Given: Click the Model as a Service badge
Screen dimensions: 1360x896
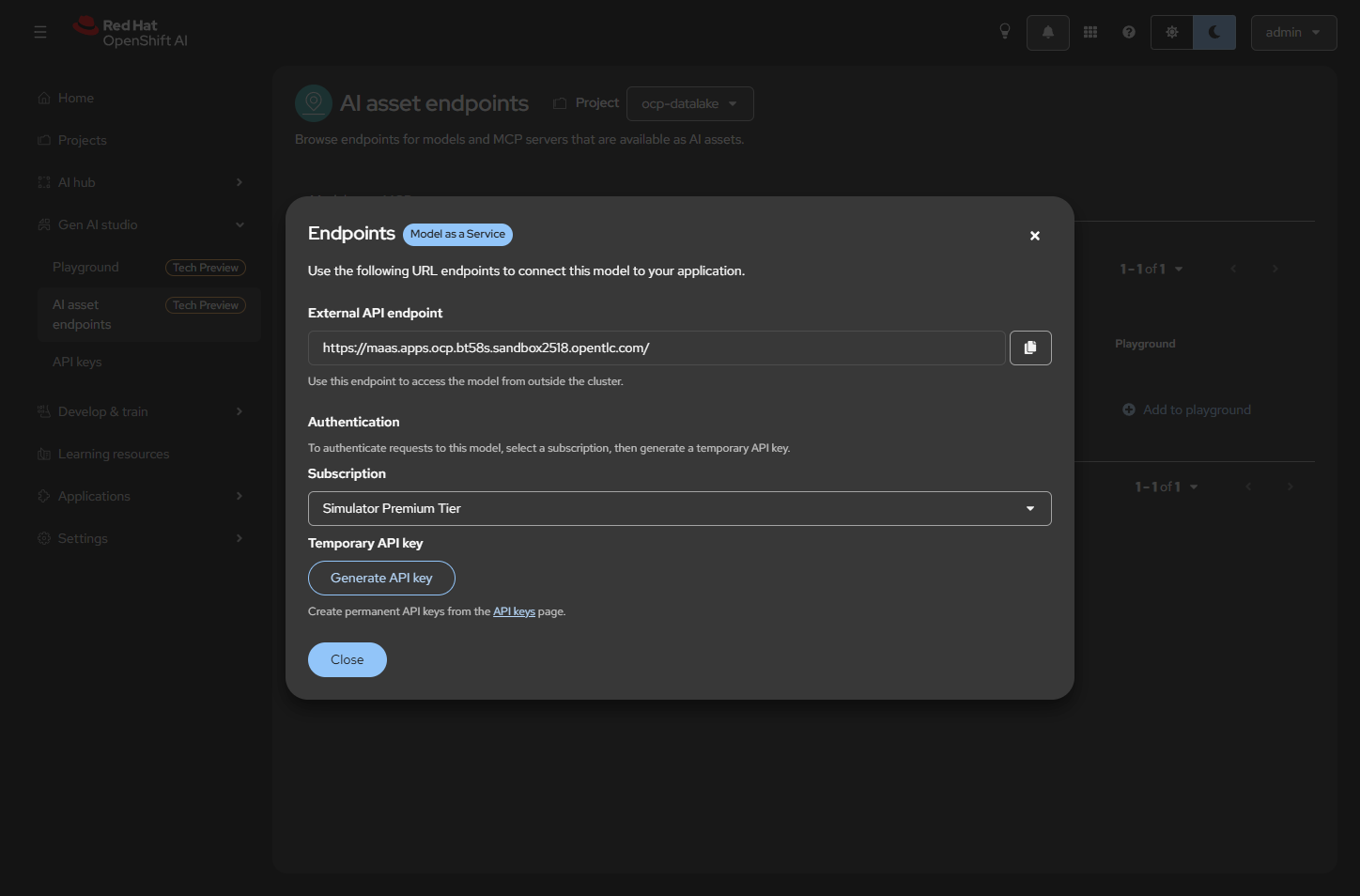Looking at the screenshot, I should (x=457, y=234).
